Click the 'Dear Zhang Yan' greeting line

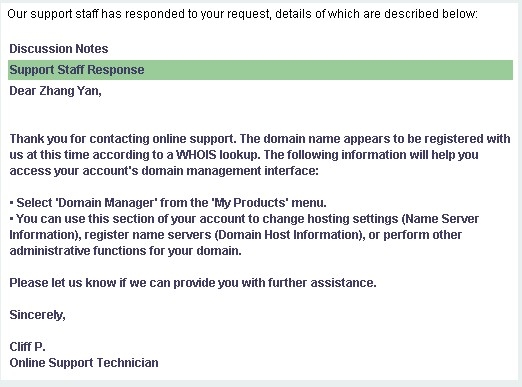[x=55, y=91]
